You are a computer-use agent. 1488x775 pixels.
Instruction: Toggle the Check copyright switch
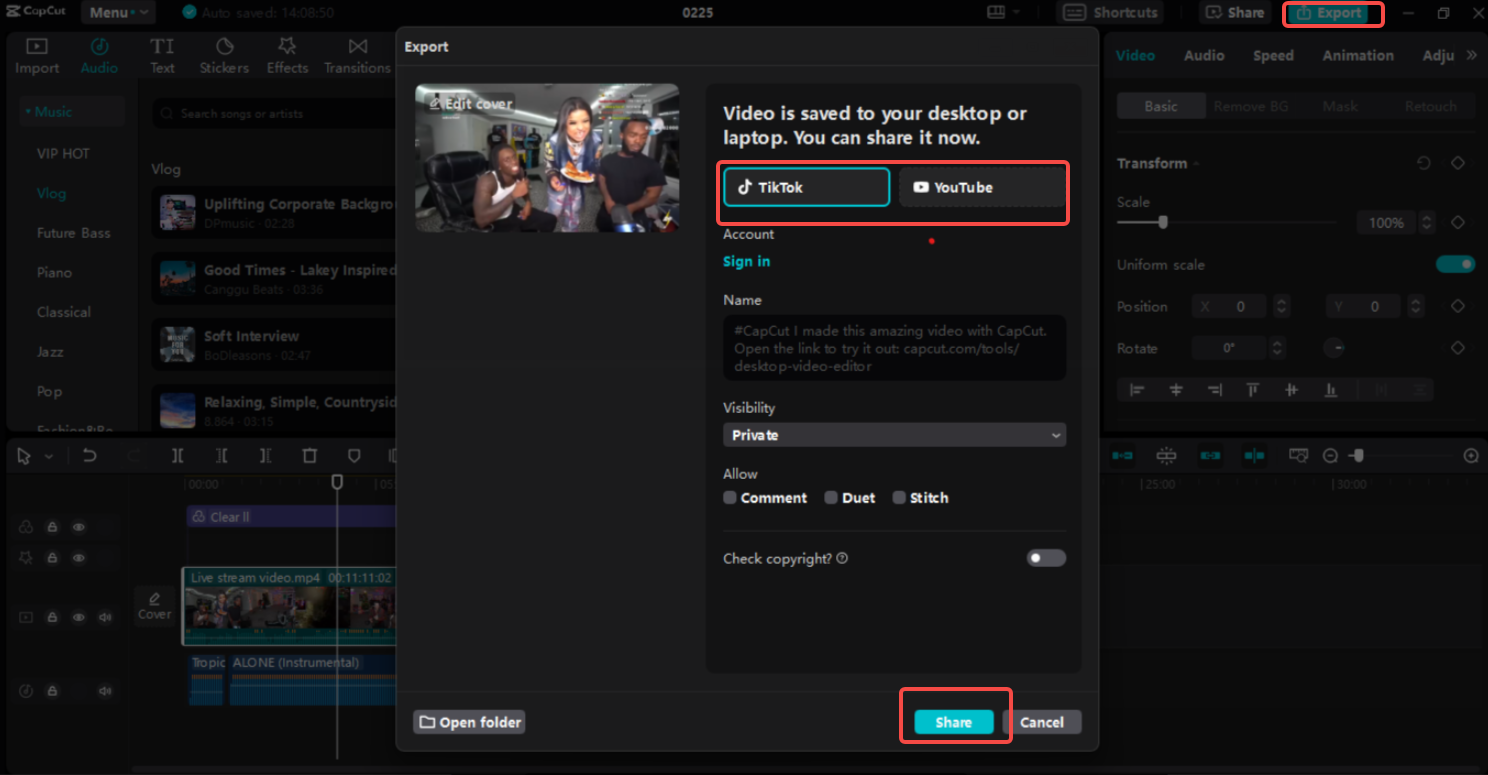point(1046,558)
